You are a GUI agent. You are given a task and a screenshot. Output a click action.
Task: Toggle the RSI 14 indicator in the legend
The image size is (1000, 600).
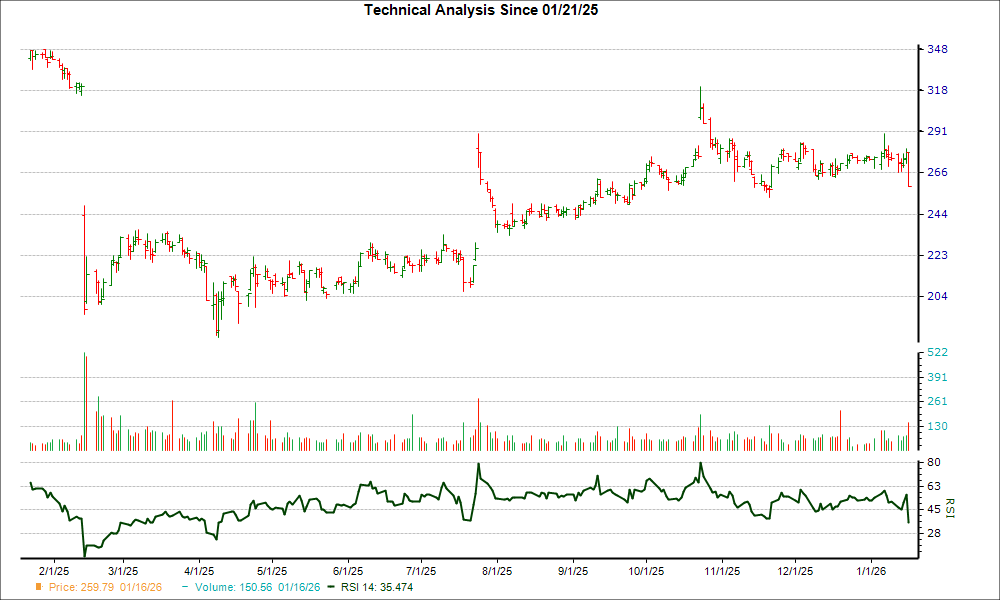click(375, 589)
